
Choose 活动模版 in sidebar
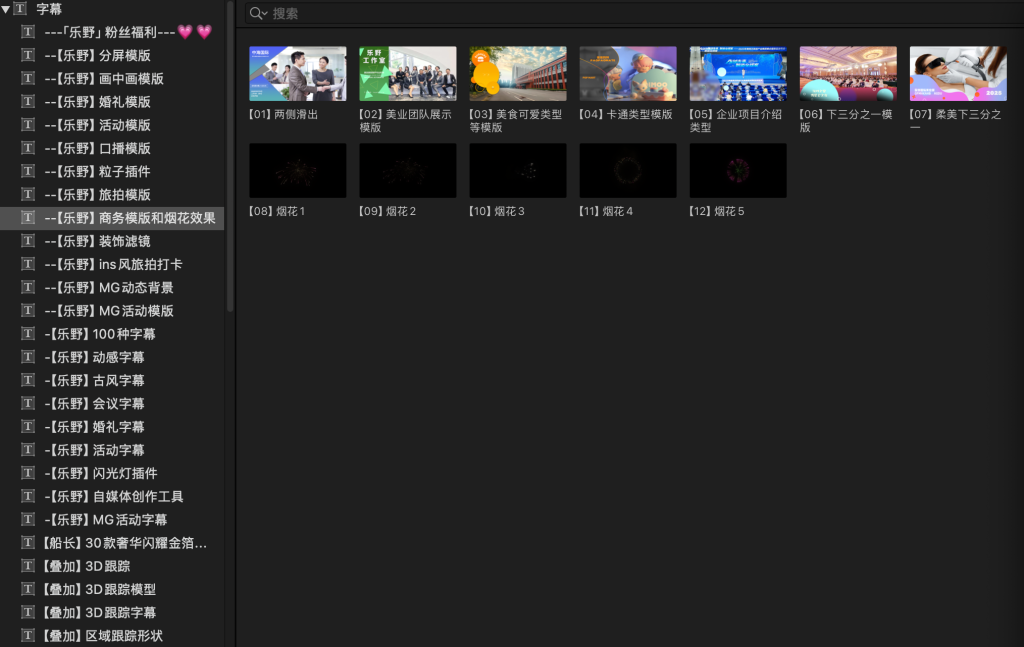(x=112, y=125)
